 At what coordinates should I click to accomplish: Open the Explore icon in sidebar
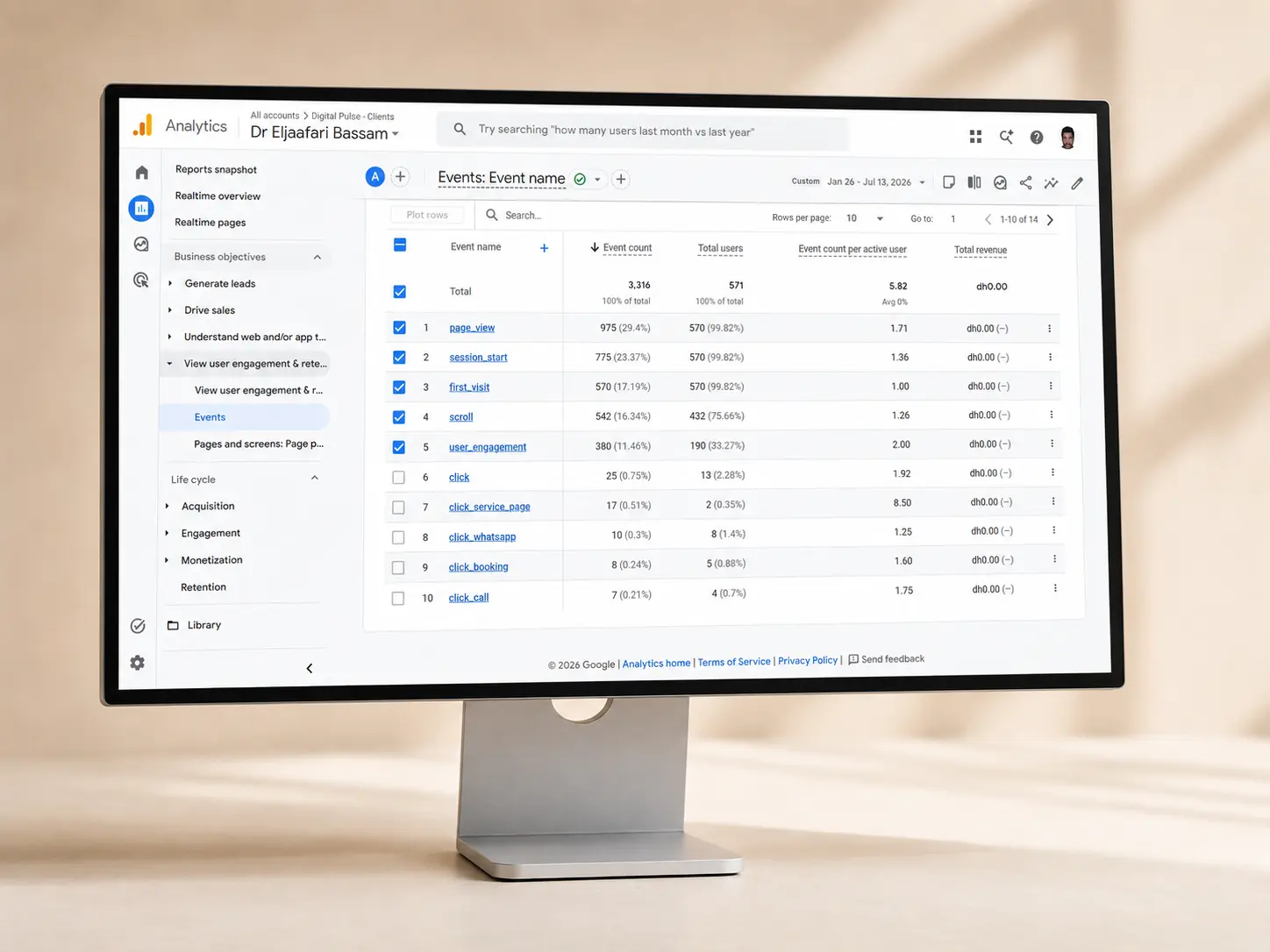pos(141,245)
